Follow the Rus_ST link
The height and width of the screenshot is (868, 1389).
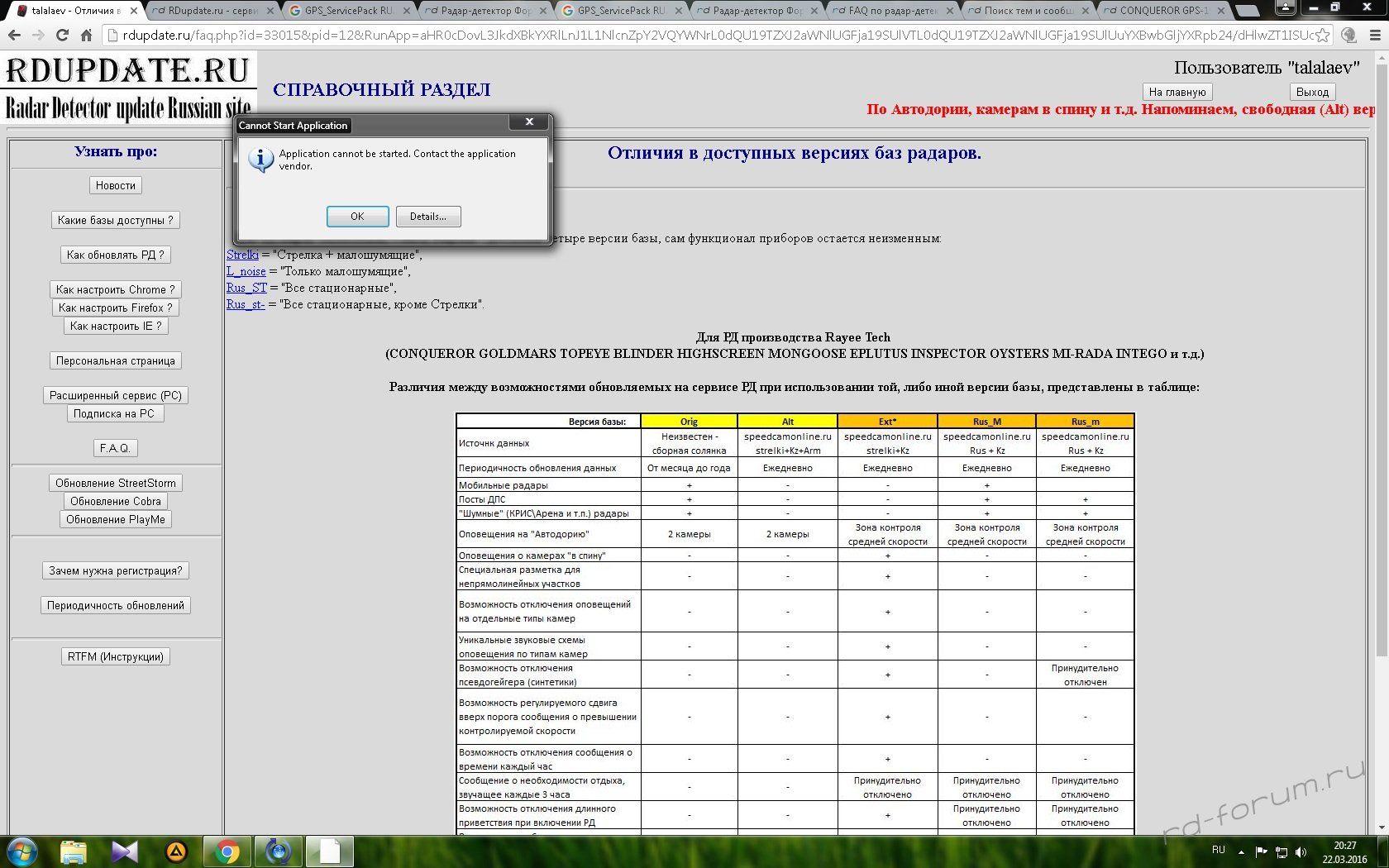coord(246,288)
